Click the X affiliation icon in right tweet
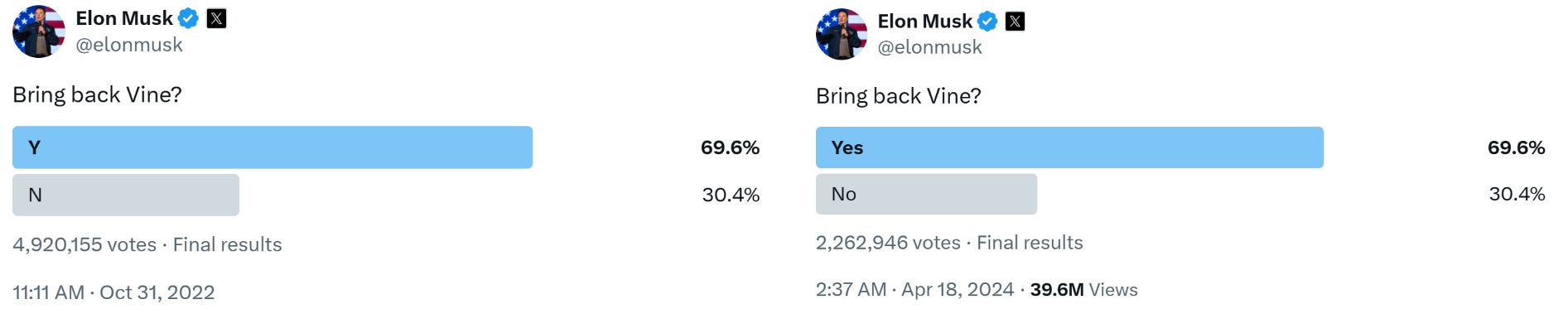The width and height of the screenshot is (1568, 309). tap(1015, 22)
